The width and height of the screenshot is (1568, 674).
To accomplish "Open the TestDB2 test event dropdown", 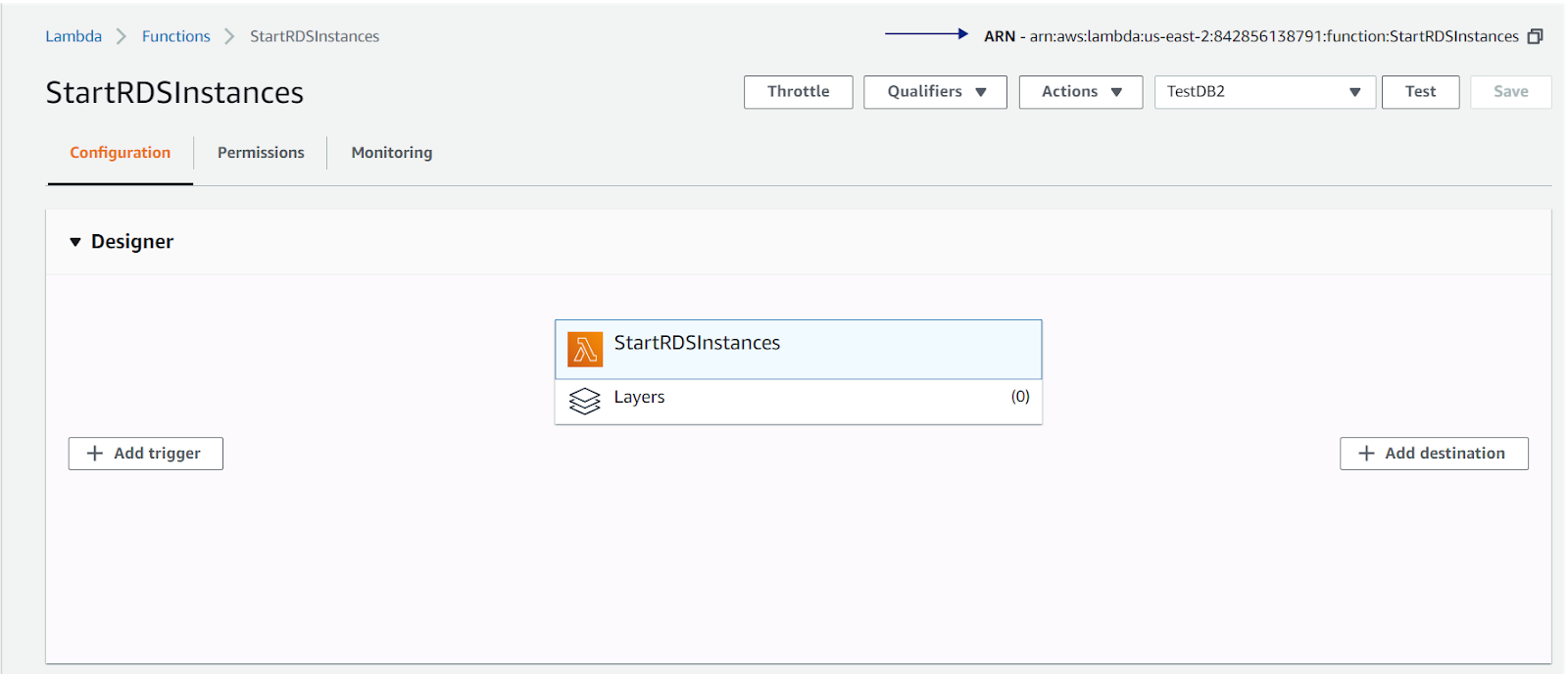I will 1265,92.
